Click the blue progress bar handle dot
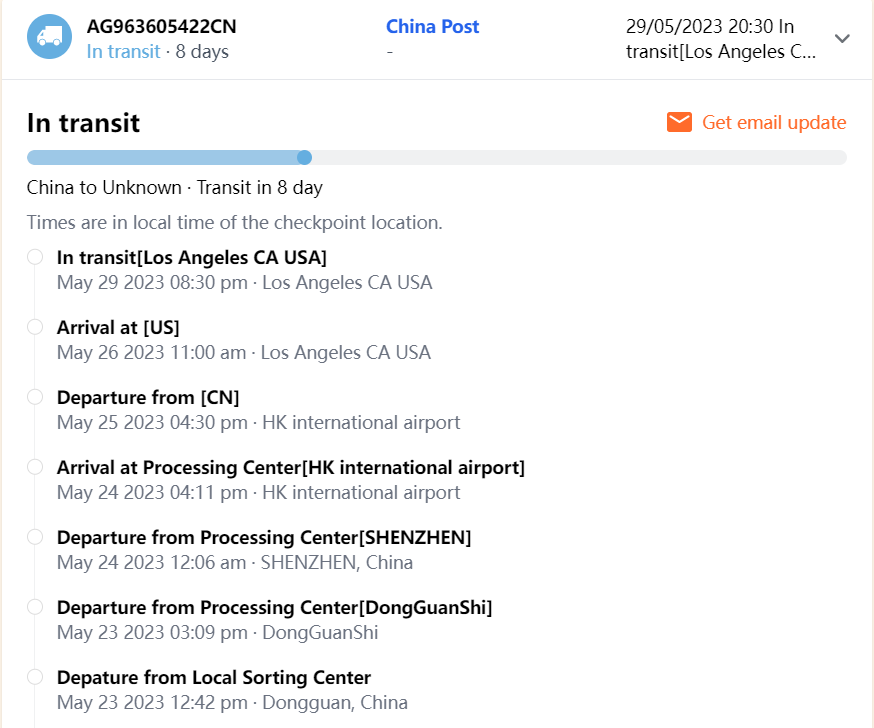The width and height of the screenshot is (874, 728). click(x=305, y=157)
